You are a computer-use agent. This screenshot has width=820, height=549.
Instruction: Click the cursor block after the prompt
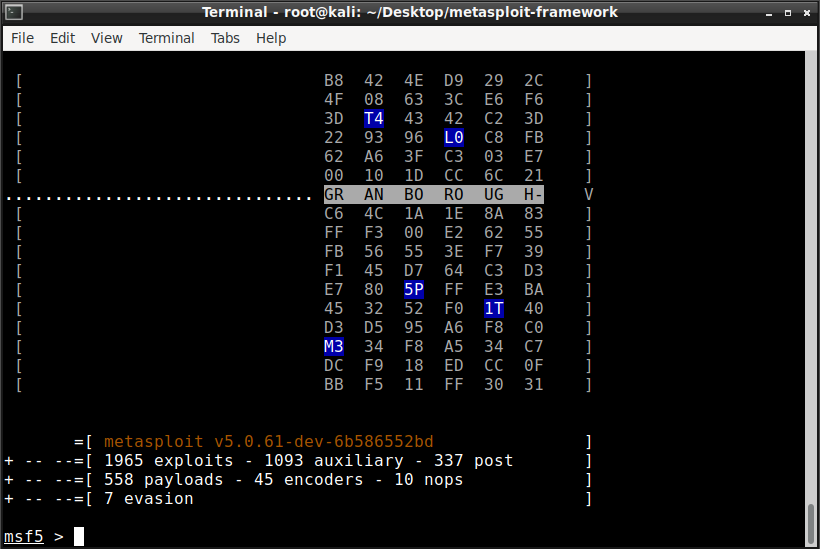coord(79,536)
